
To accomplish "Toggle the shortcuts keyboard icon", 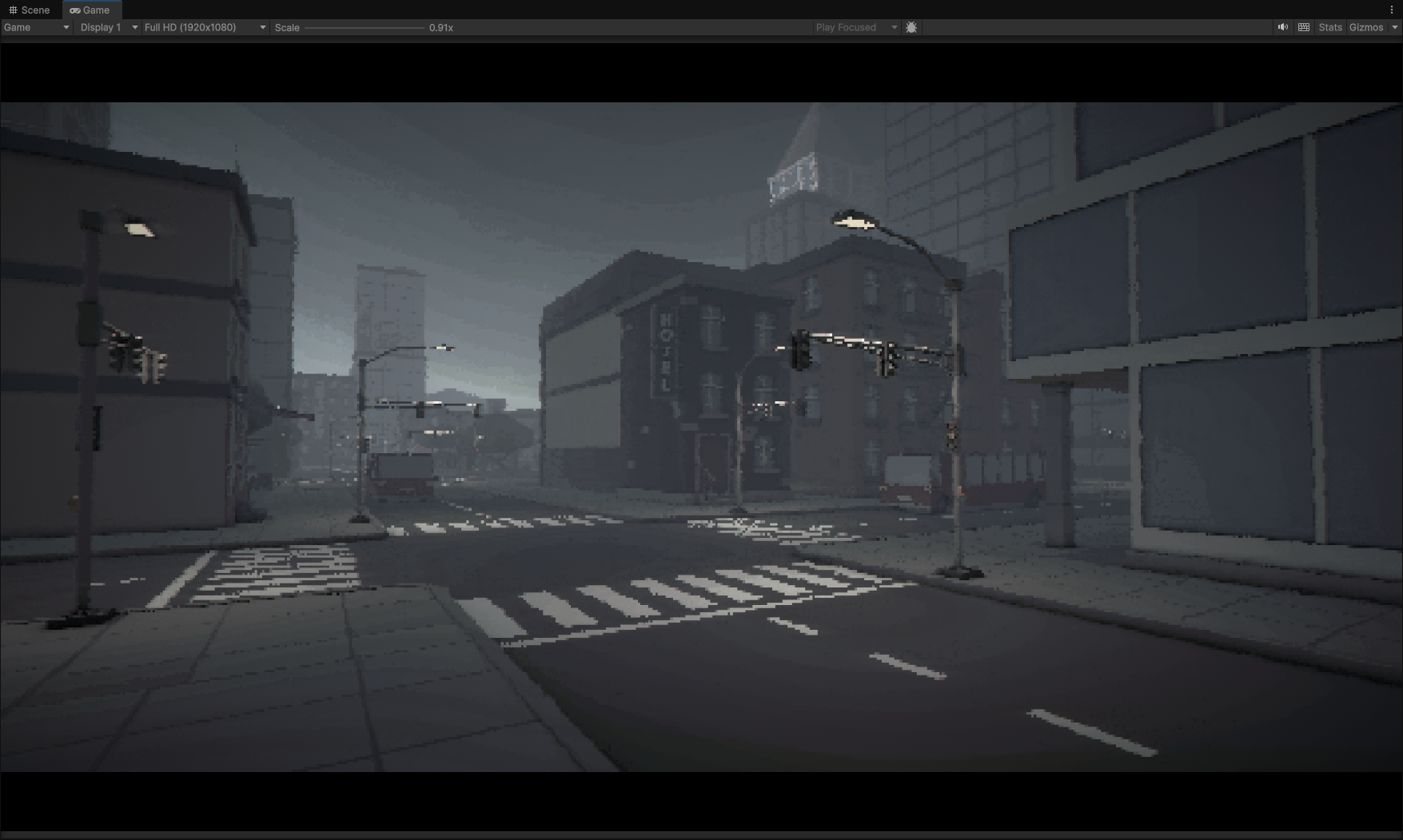I will click(1304, 27).
